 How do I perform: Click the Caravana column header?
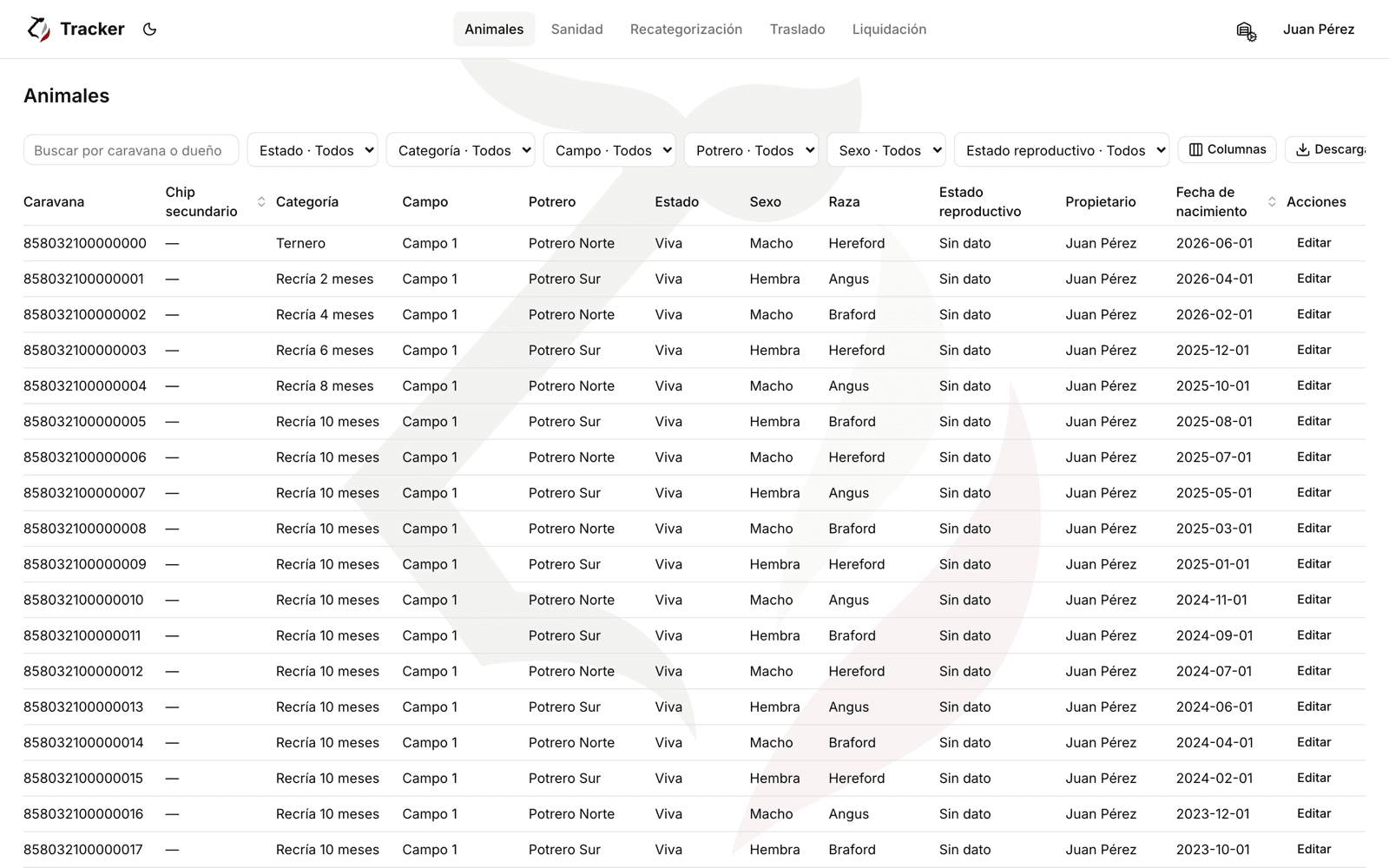[54, 202]
